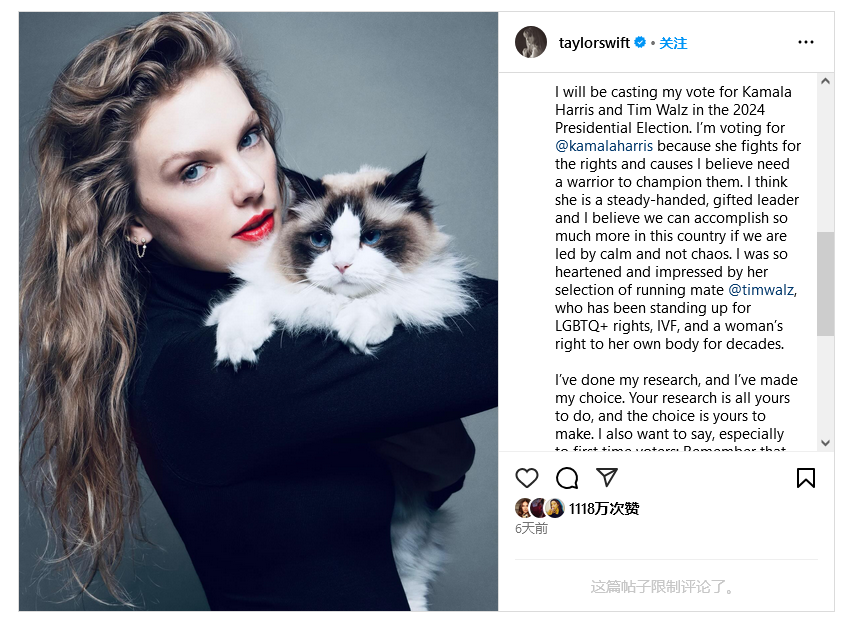Save the post using the bookmark icon
The image size is (842, 617).
click(x=805, y=477)
